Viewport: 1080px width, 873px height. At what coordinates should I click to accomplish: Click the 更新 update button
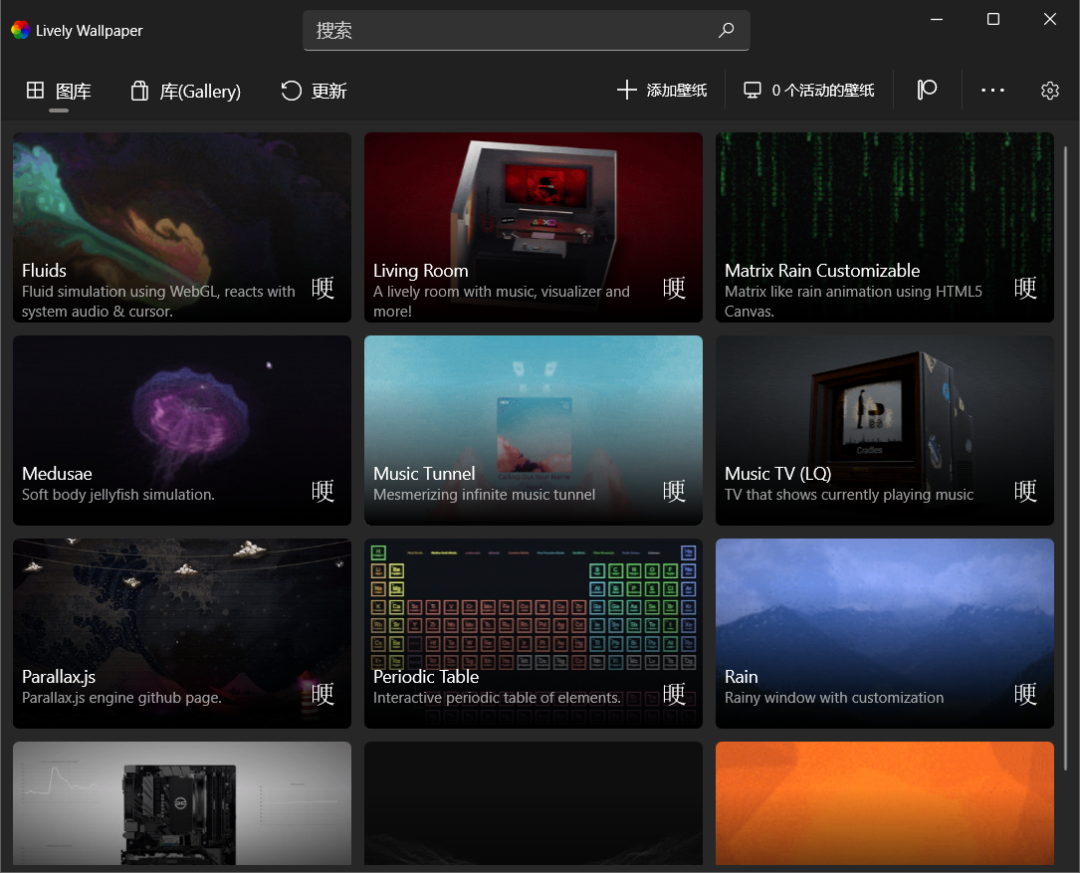coord(314,91)
